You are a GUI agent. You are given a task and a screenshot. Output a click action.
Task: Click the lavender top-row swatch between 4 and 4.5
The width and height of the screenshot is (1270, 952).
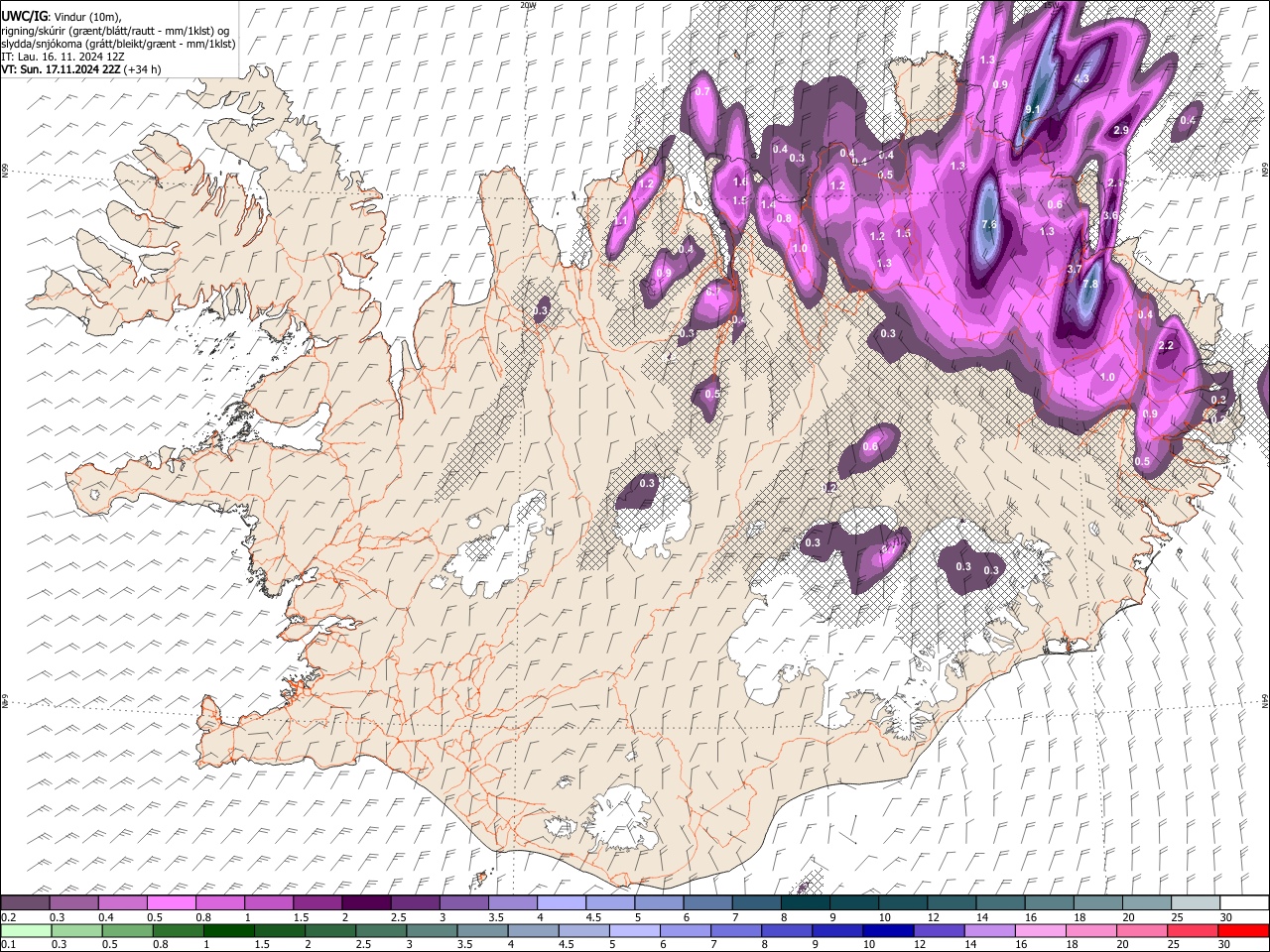coord(561,902)
